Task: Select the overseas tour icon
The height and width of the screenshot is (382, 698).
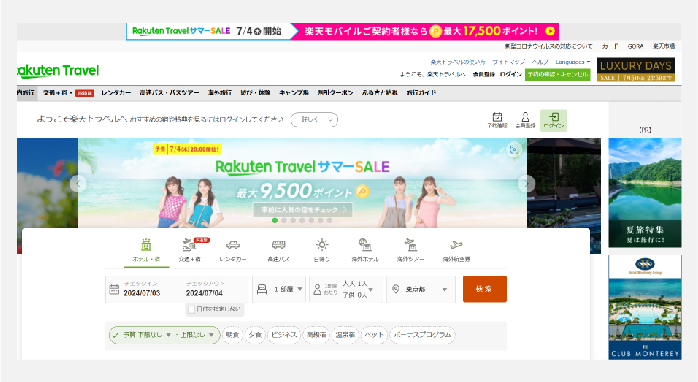Action: pyautogui.click(x=410, y=244)
